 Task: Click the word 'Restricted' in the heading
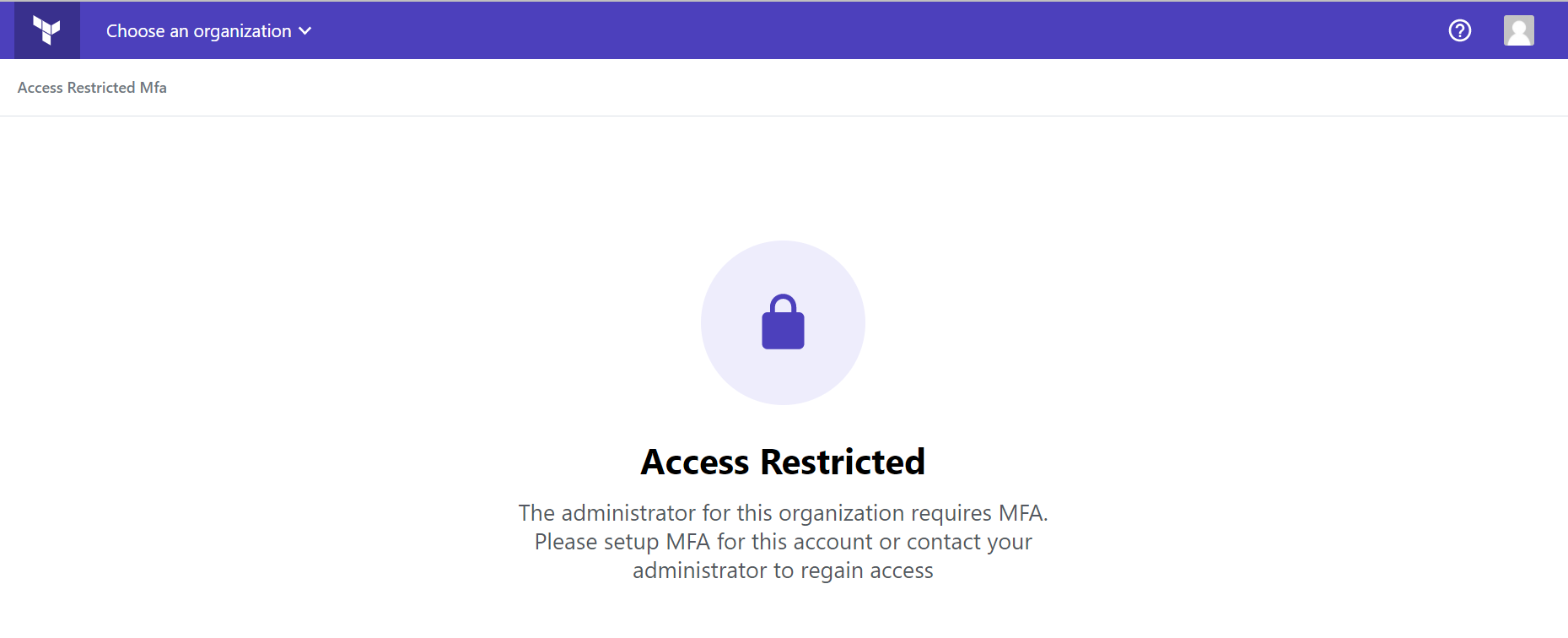[842, 462]
